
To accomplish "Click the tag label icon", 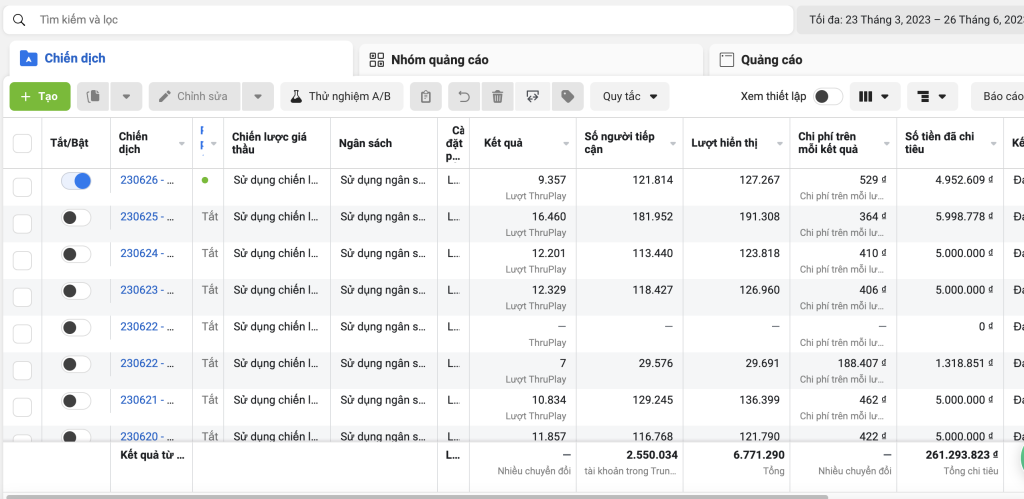I will (567, 97).
